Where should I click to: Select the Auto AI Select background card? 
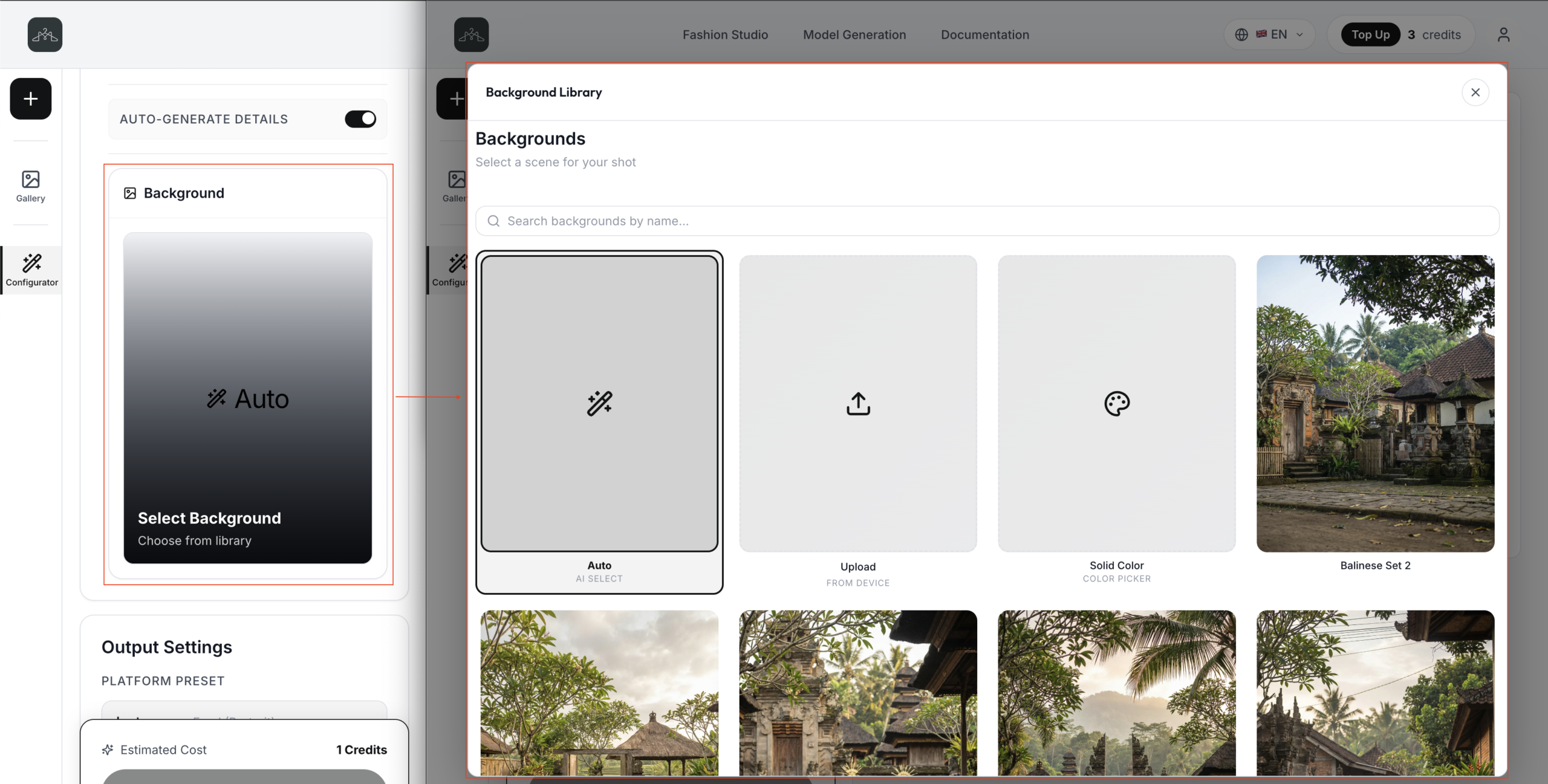tap(600, 422)
